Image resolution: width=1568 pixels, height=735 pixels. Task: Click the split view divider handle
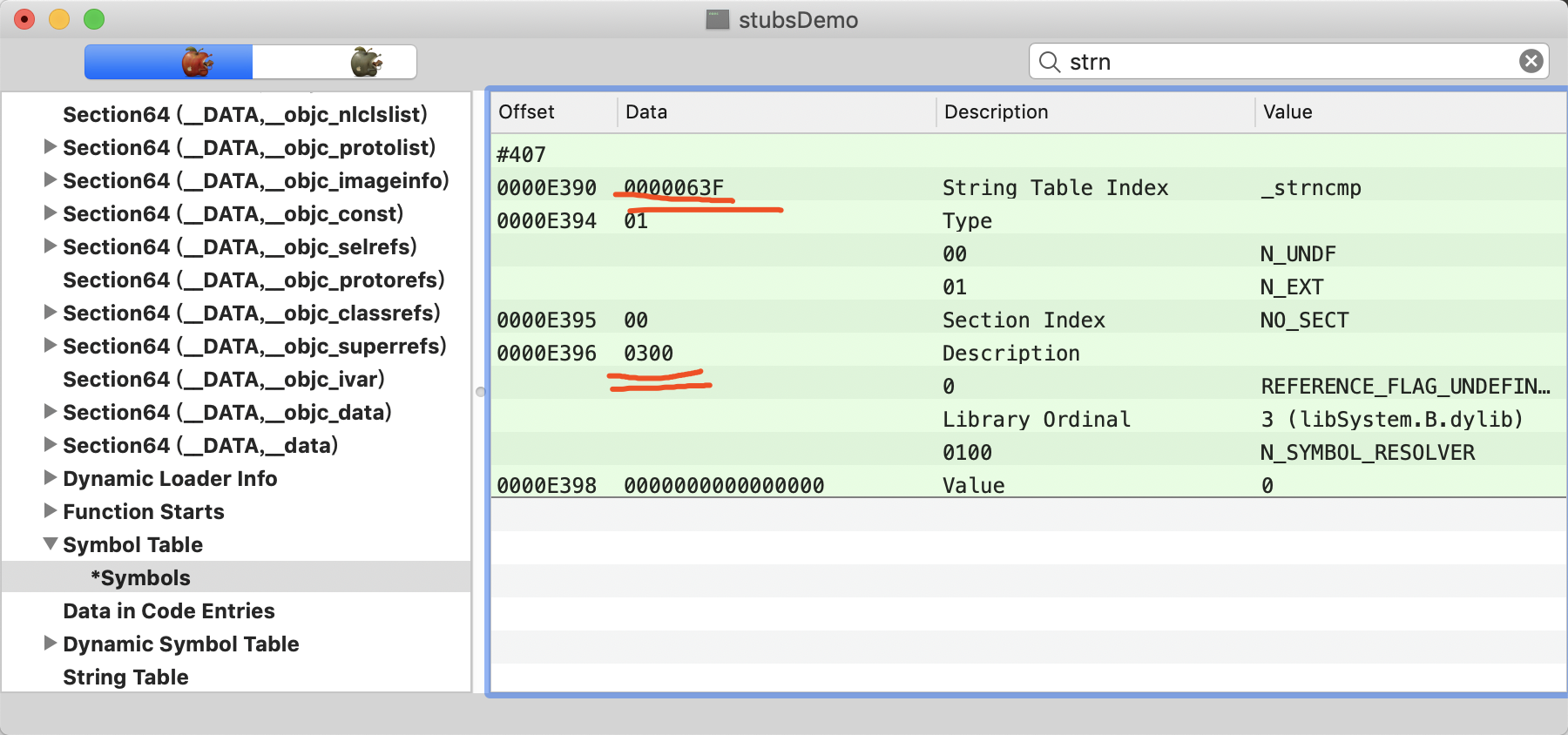pyautogui.click(x=480, y=392)
